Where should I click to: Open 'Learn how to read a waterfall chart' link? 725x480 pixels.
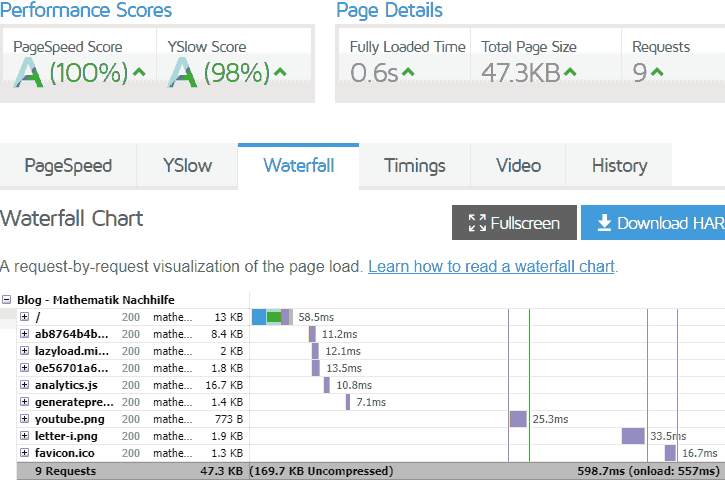pos(491,267)
